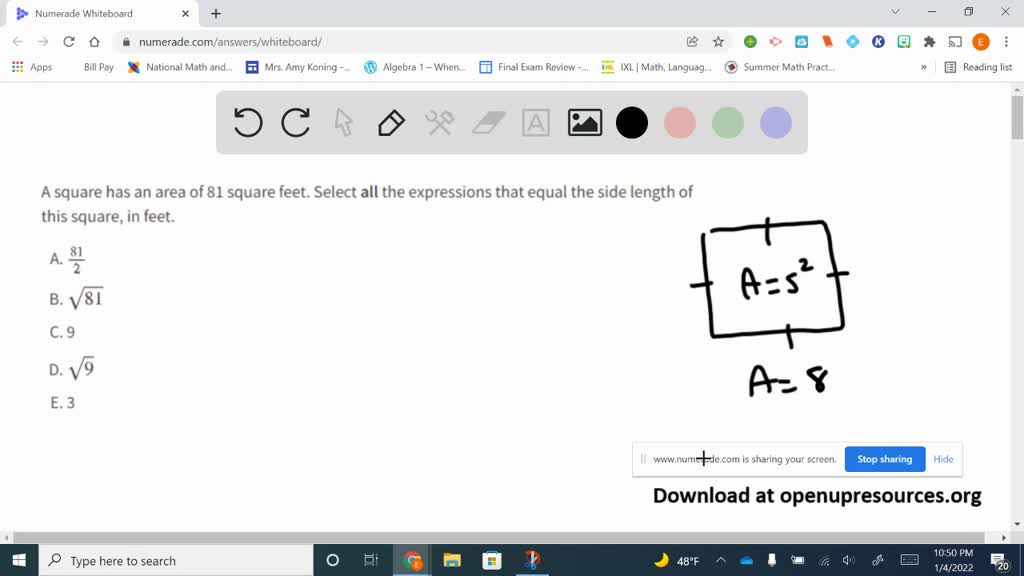The image size is (1024, 576).
Task: Click the browser address bar
Action: (x=400, y=42)
